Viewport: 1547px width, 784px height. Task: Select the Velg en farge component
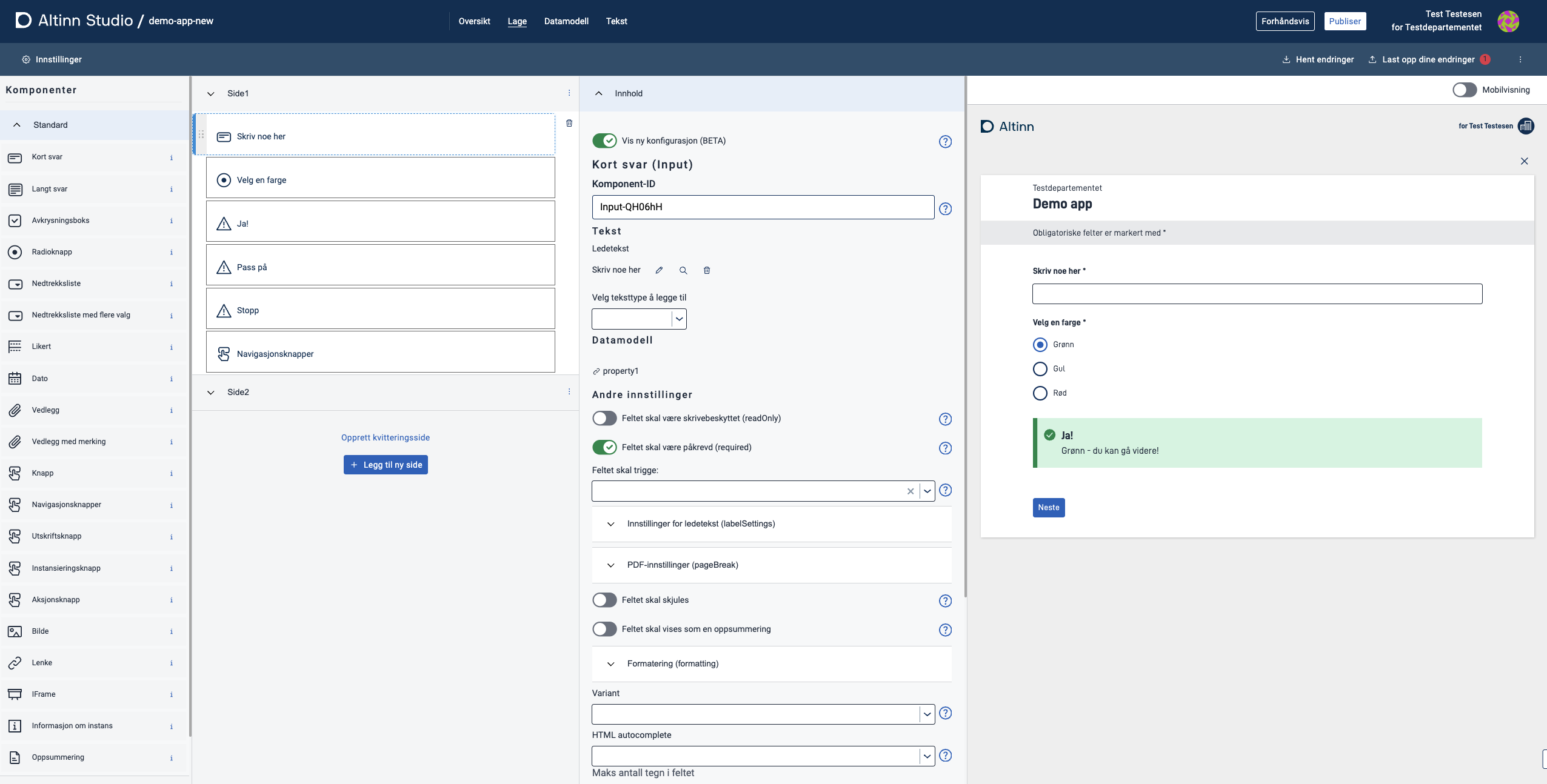click(x=381, y=178)
